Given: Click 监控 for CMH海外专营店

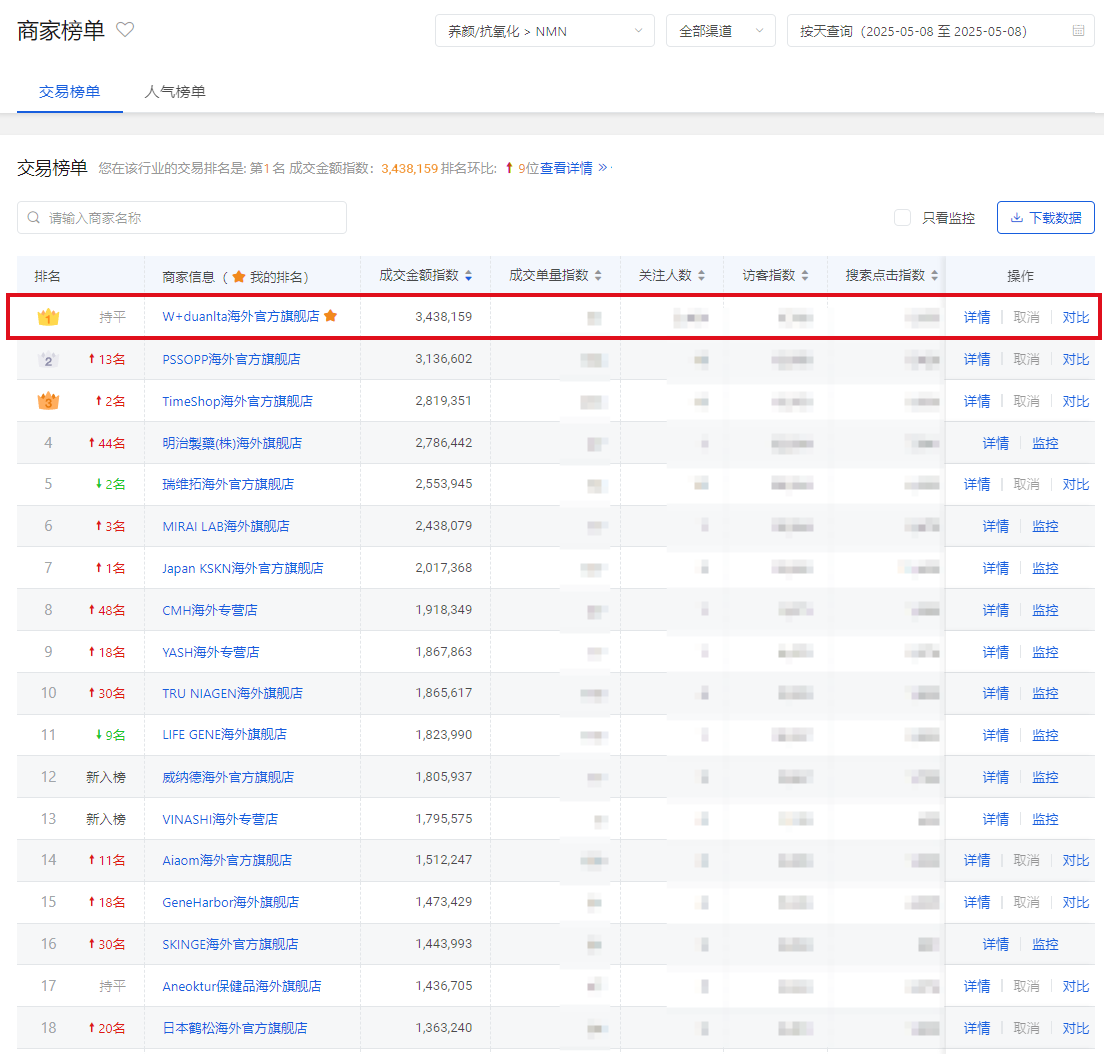Looking at the screenshot, I should (1045, 610).
